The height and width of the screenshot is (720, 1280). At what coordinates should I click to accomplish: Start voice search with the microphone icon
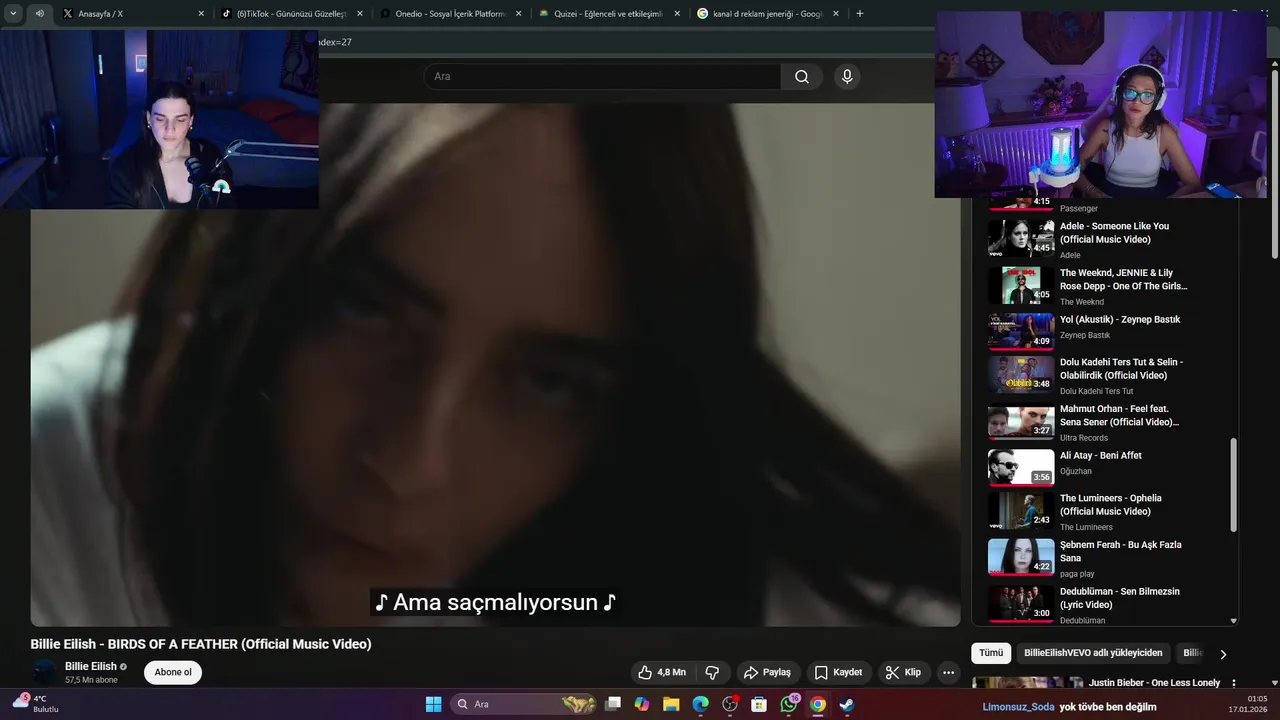click(x=847, y=77)
